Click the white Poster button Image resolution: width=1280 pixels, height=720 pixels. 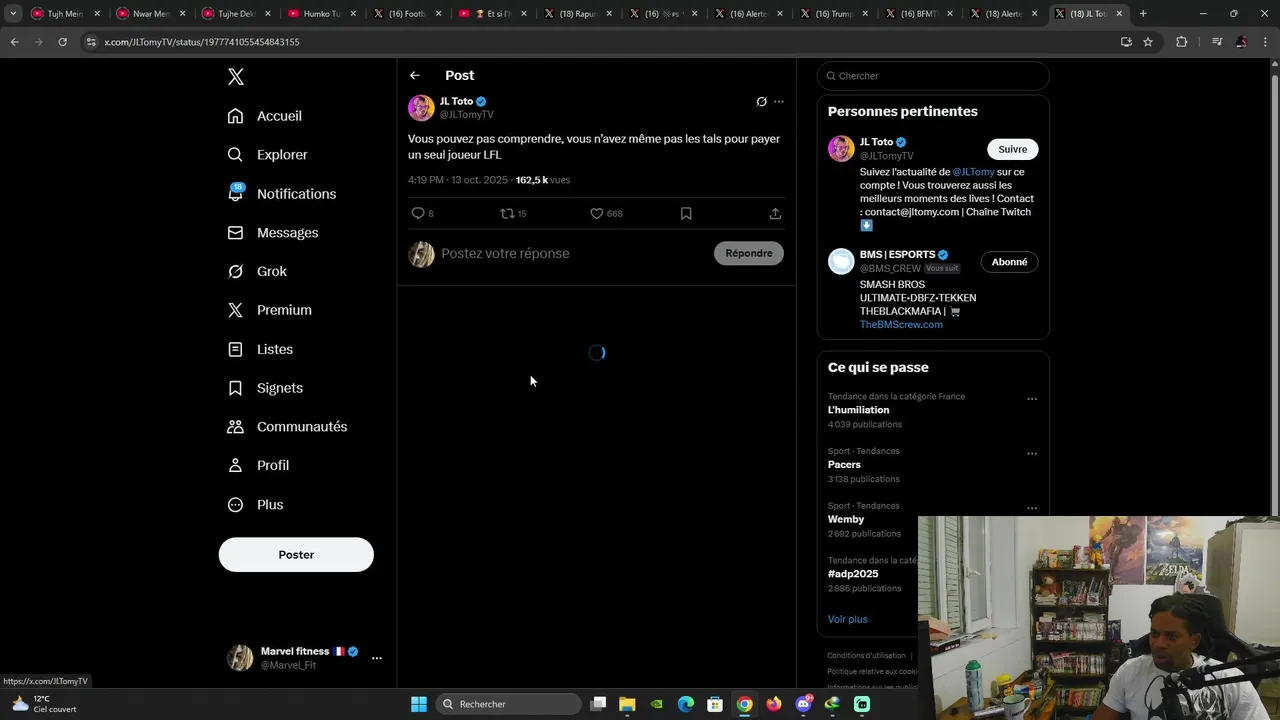point(296,555)
